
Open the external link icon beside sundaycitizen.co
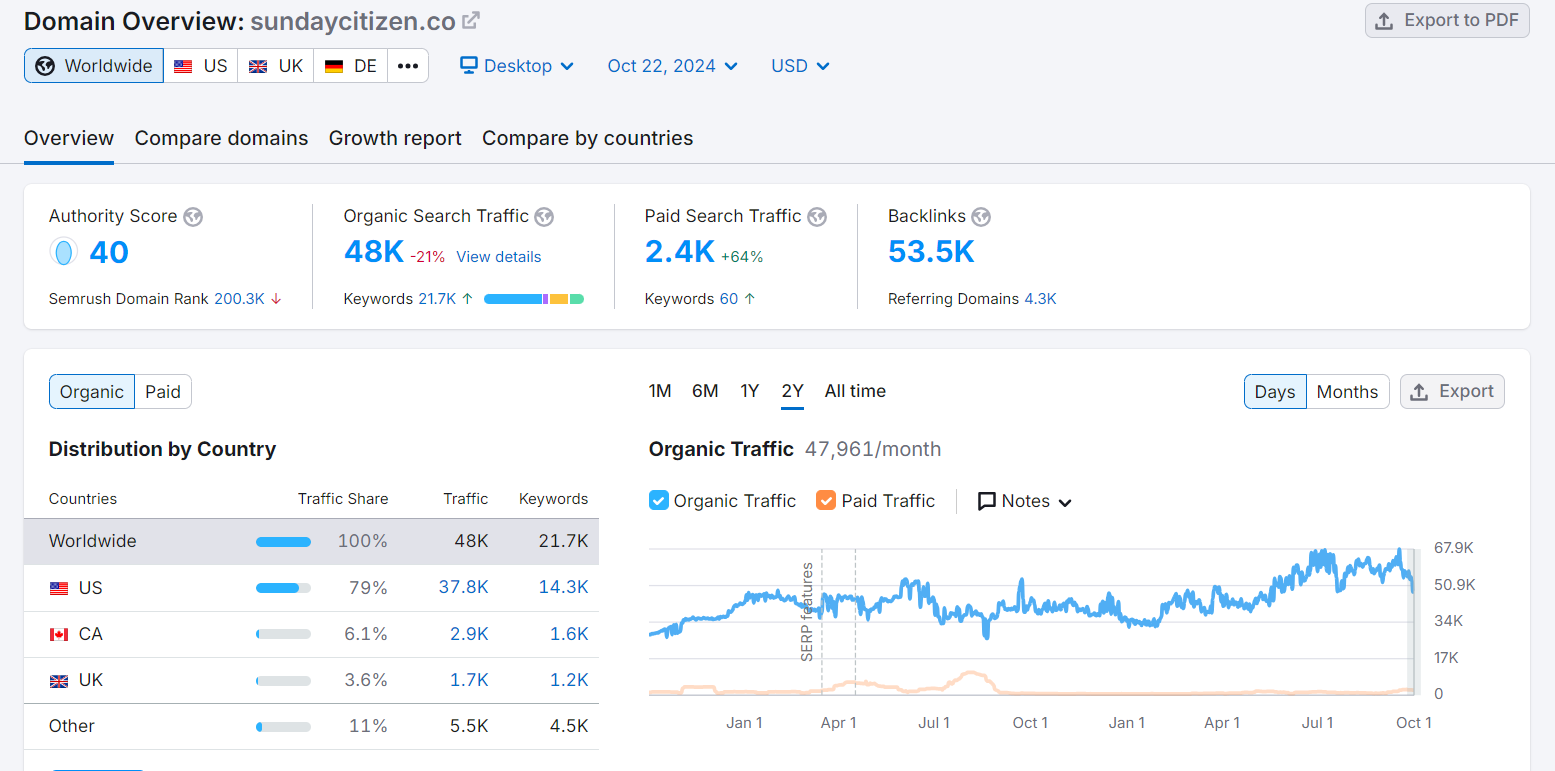click(x=471, y=20)
